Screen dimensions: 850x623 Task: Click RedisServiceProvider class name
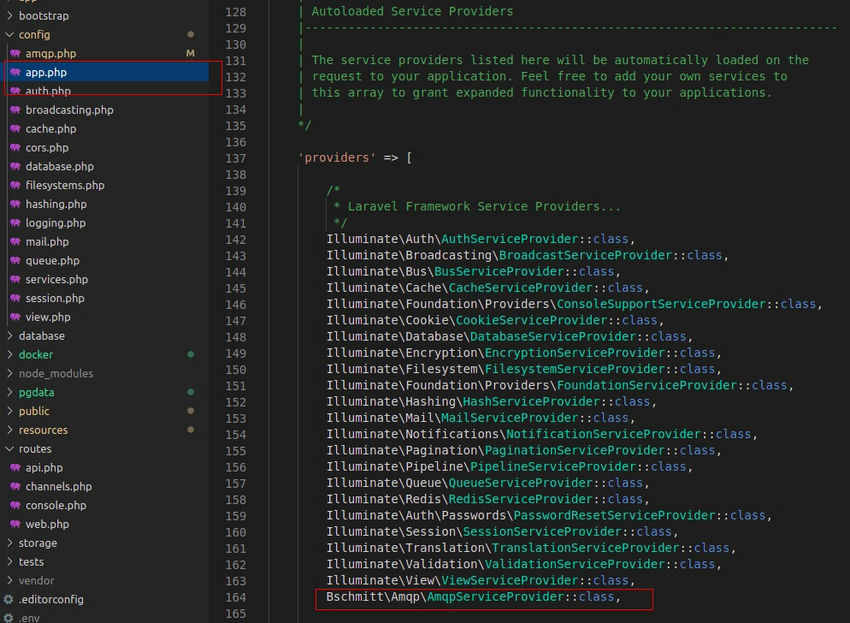[521, 499]
